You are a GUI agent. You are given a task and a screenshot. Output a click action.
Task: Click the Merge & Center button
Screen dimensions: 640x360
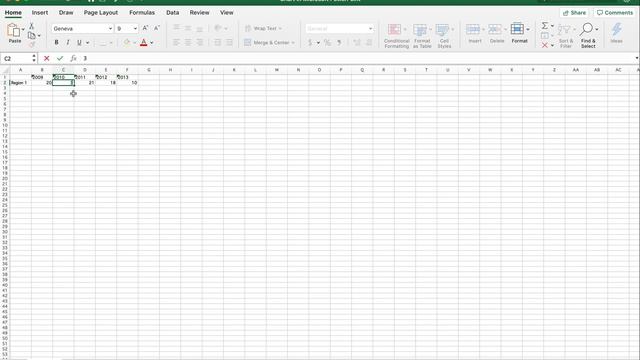pyautogui.click(x=269, y=42)
